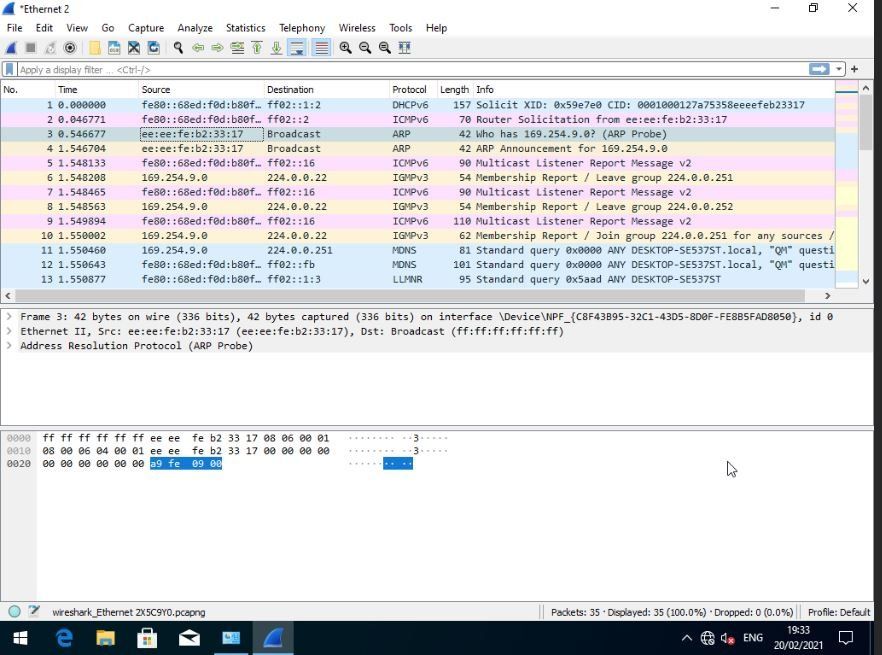Image resolution: width=882 pixels, height=655 pixels.
Task: Select packet 1 DHCPv6 Solicit row
Action: (x=417, y=105)
